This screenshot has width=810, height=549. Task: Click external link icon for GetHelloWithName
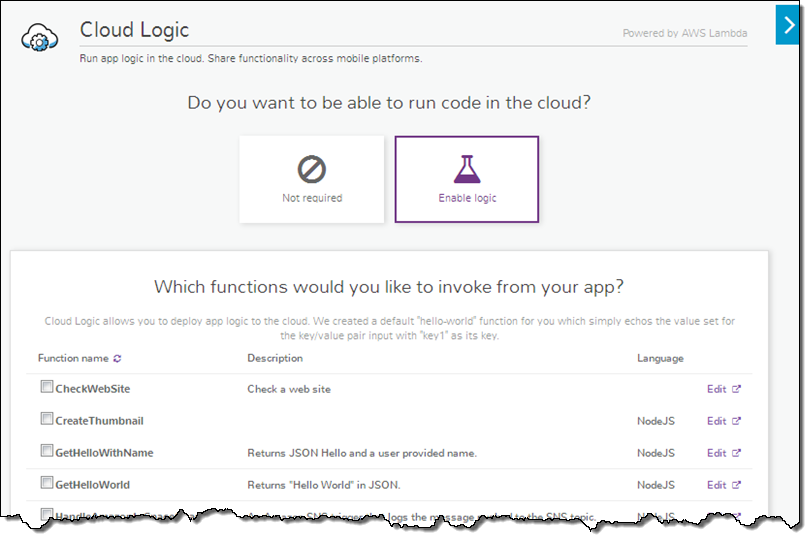pyautogui.click(x=737, y=453)
